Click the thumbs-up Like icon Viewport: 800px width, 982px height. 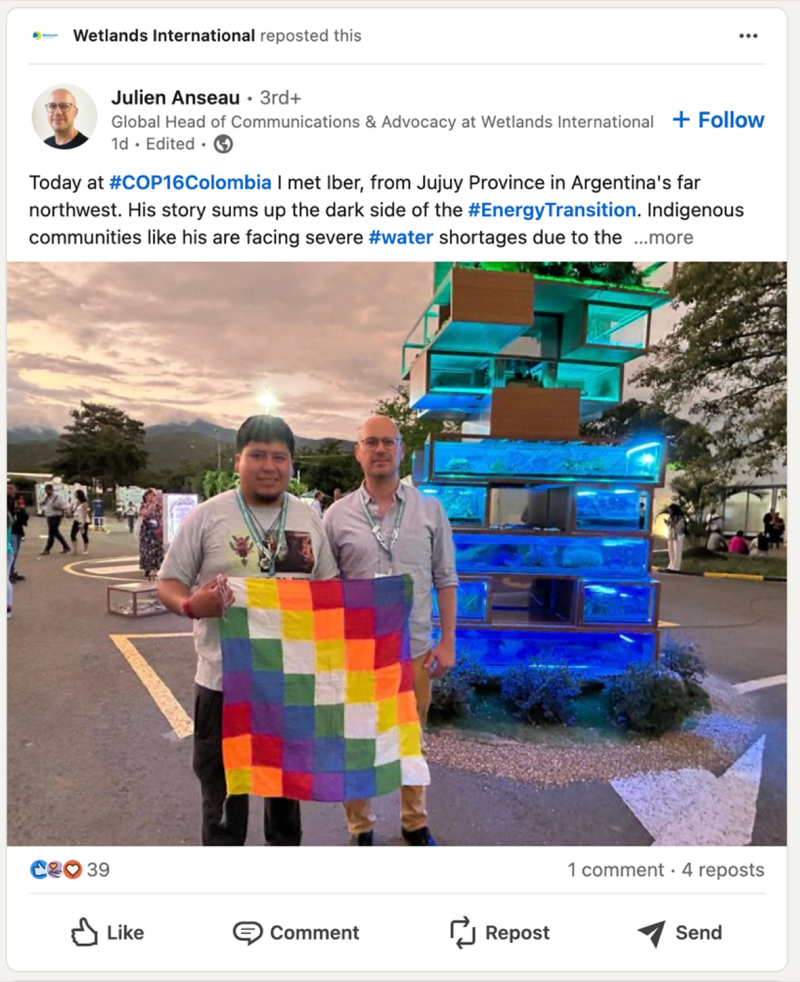(84, 932)
